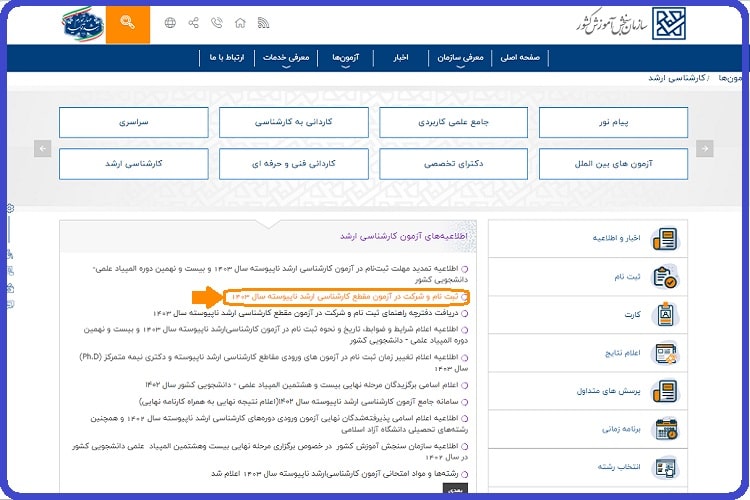Open رشته‌ها و مواد امتحانی announcement link
Viewport: 750px width, 500px height.
(335, 474)
